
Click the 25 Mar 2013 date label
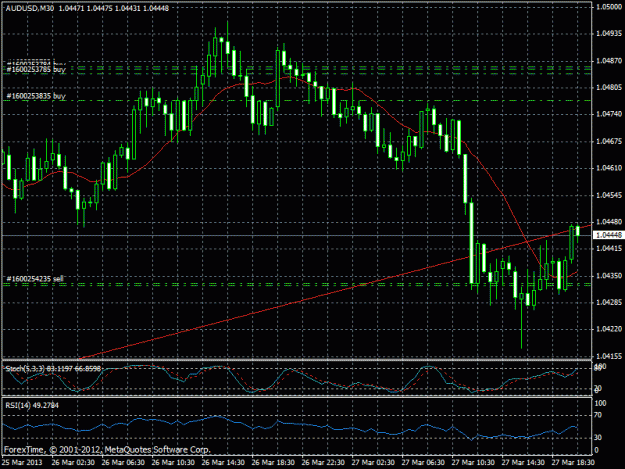click(22, 463)
